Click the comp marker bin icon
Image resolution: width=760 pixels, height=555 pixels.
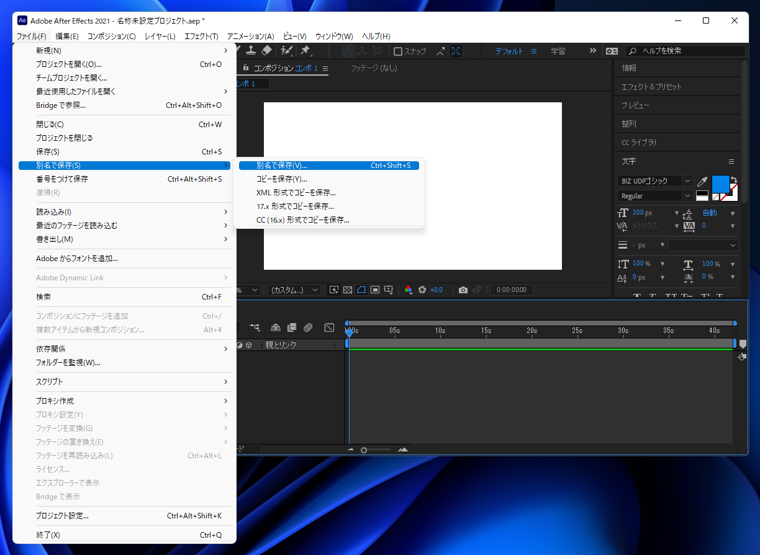[x=742, y=344]
